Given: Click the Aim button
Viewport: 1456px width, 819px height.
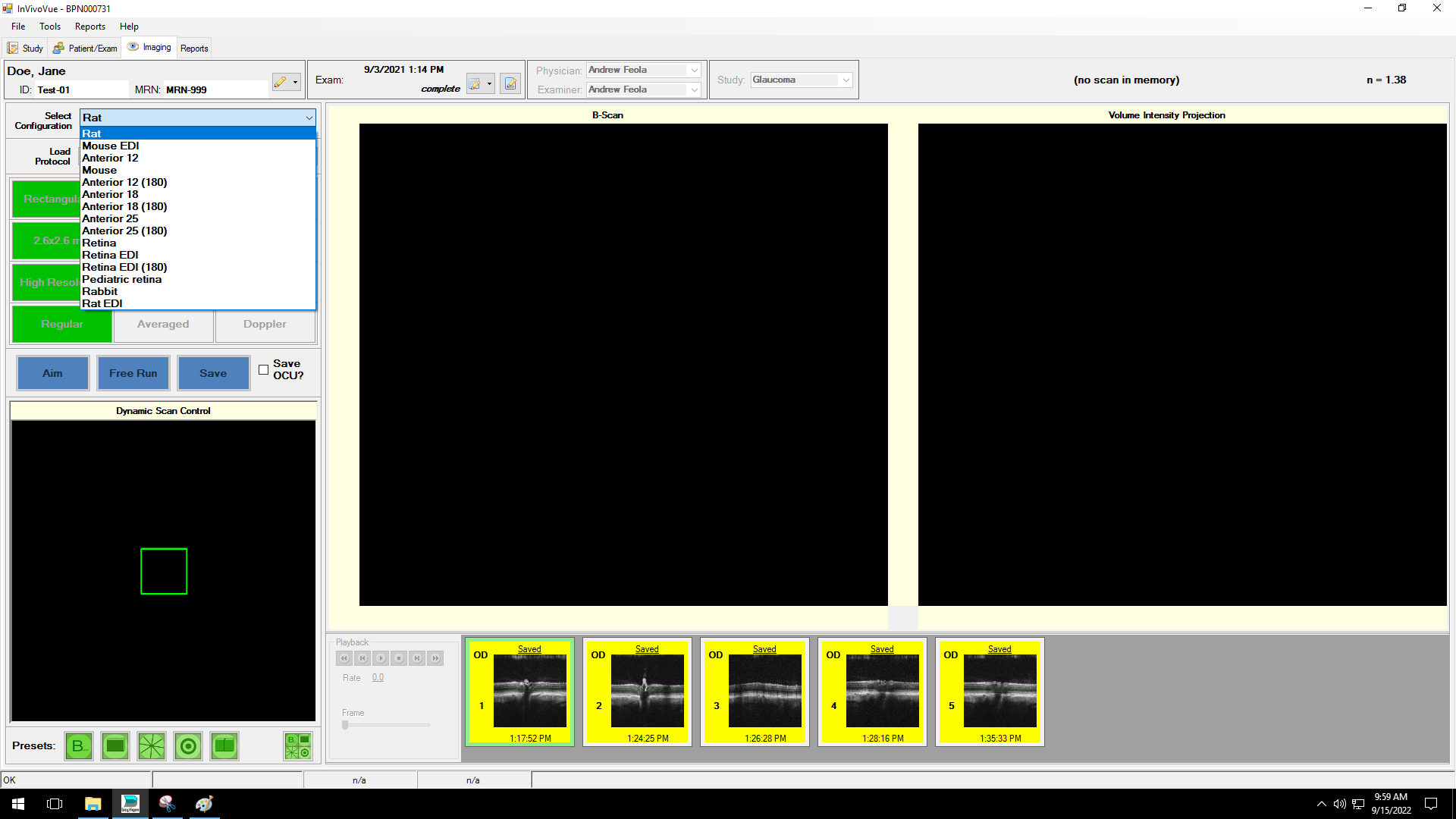Looking at the screenshot, I should coord(52,373).
